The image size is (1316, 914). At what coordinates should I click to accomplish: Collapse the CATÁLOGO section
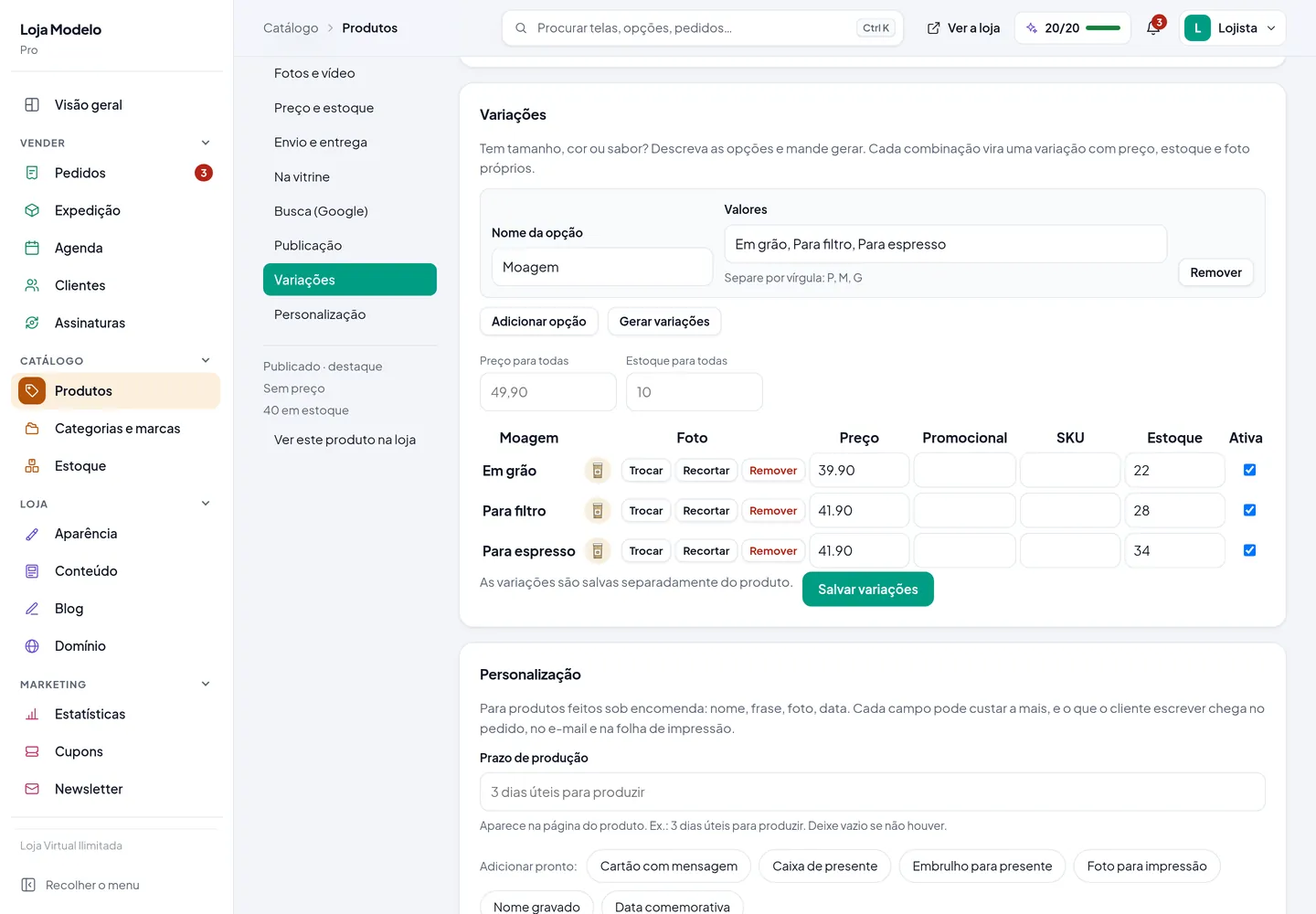click(206, 360)
